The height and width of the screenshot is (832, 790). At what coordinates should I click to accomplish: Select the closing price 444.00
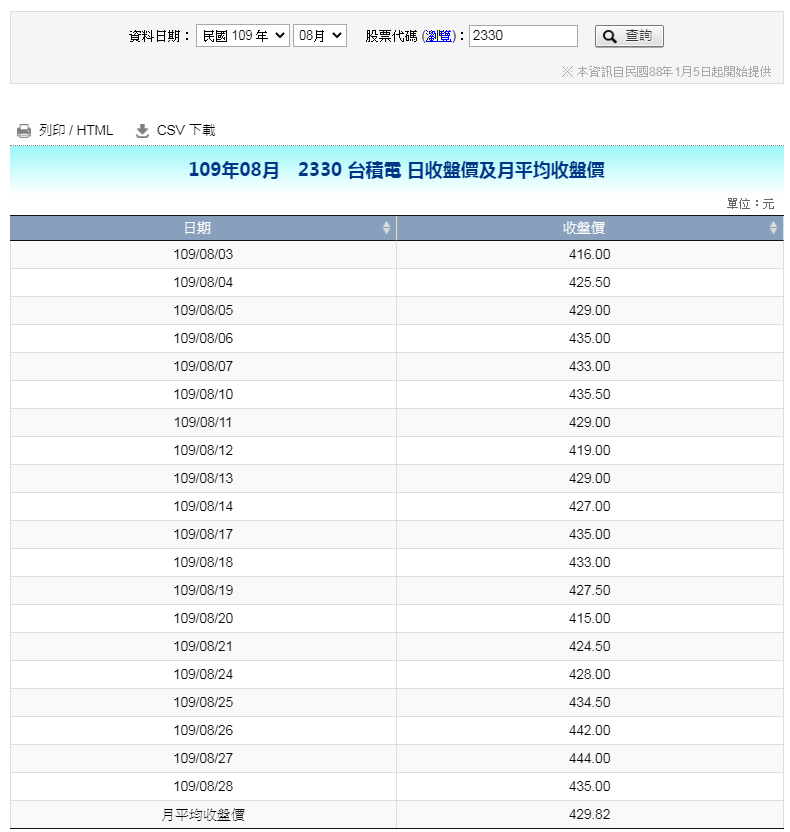589,759
